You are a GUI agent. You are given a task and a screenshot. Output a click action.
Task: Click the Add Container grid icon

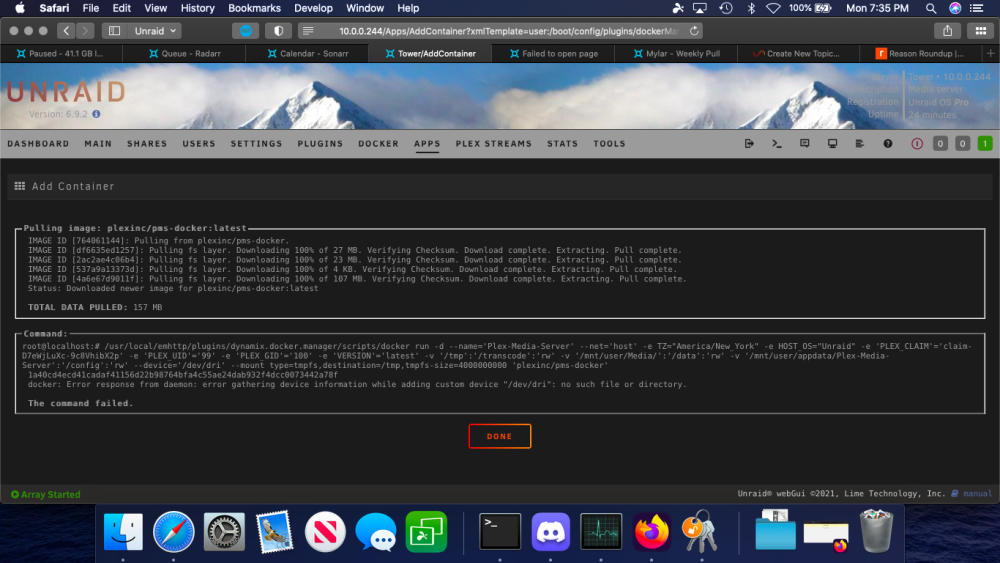(20, 186)
